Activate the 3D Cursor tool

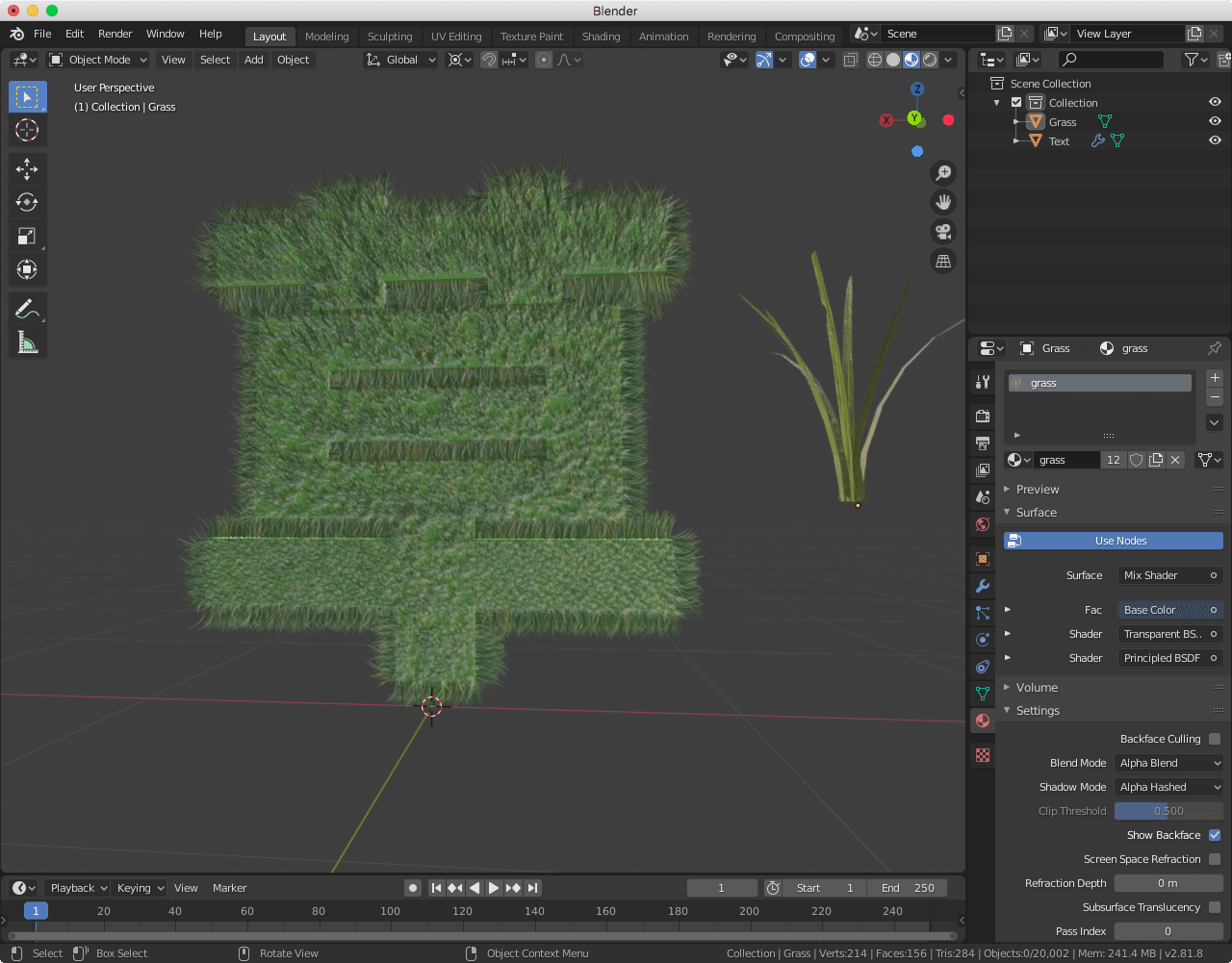[27, 130]
